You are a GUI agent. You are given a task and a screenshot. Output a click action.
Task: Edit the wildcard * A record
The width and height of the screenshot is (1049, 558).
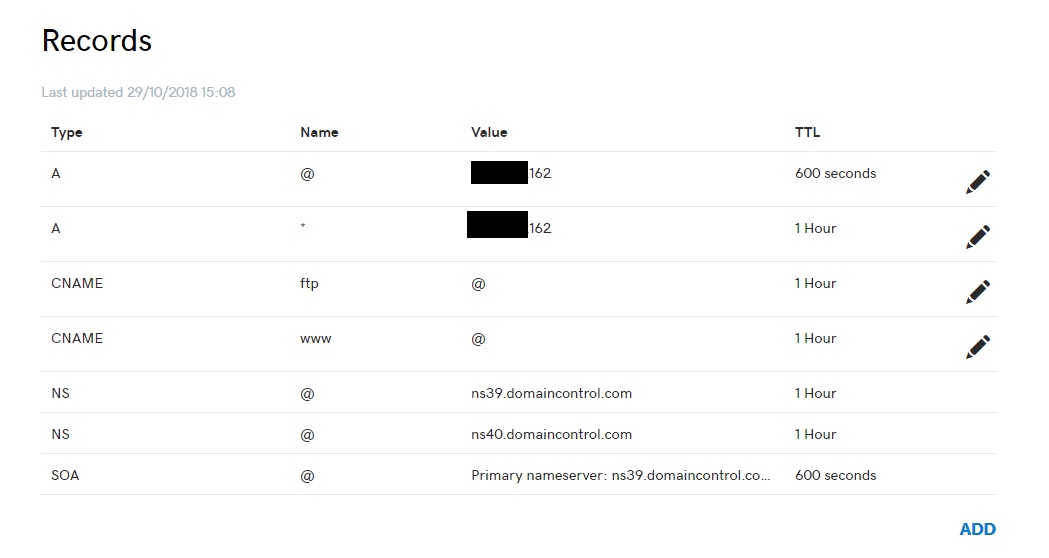[977, 237]
